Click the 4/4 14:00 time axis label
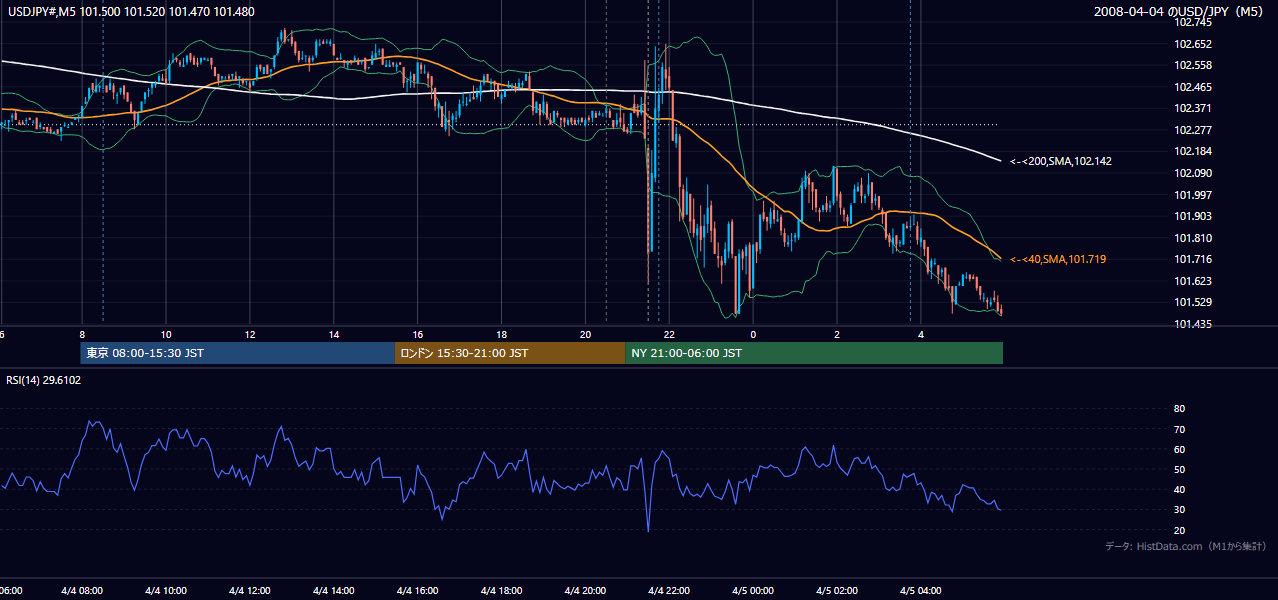The height and width of the screenshot is (600, 1278). 334,591
